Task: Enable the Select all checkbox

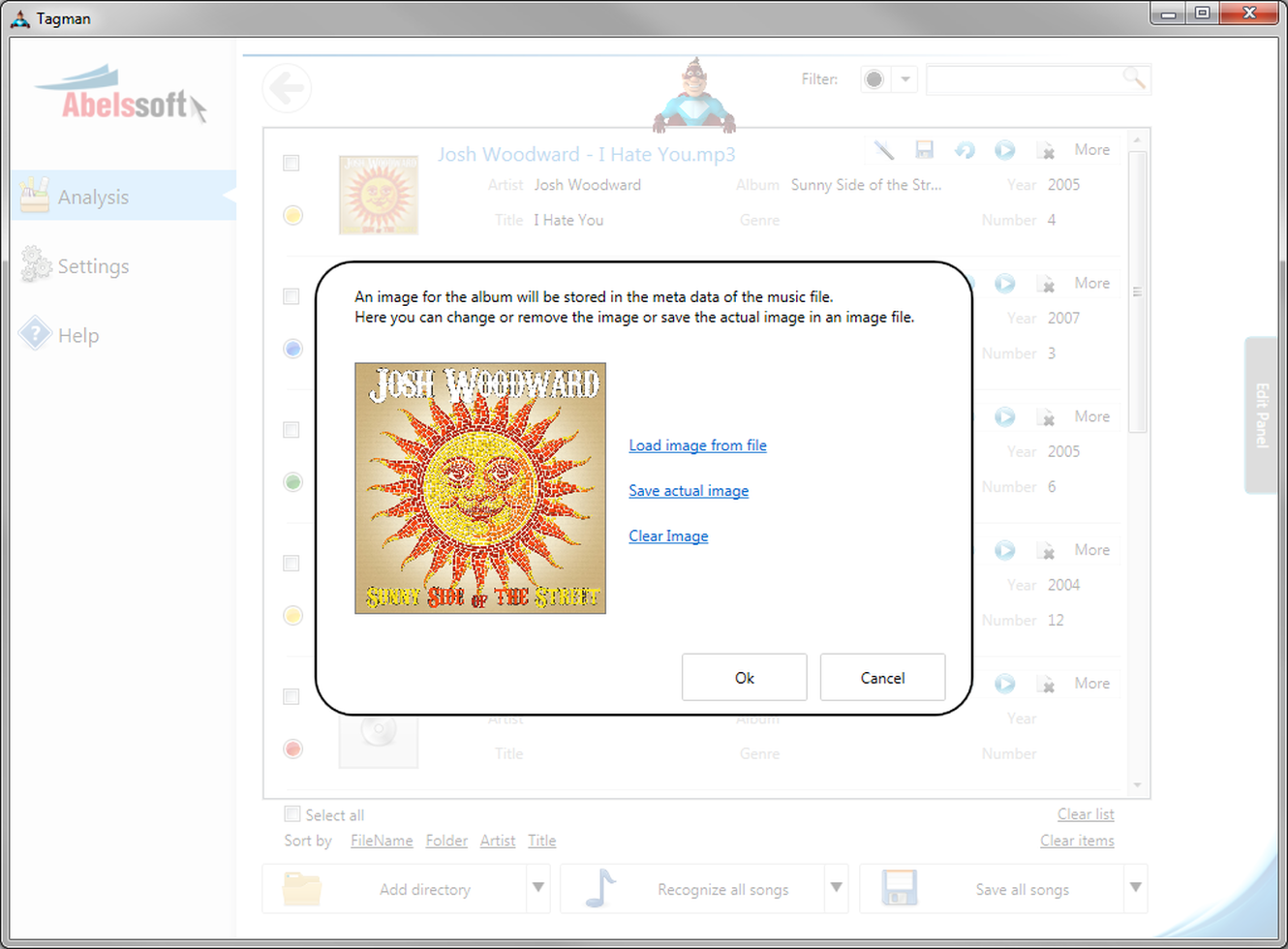Action: tap(292, 814)
